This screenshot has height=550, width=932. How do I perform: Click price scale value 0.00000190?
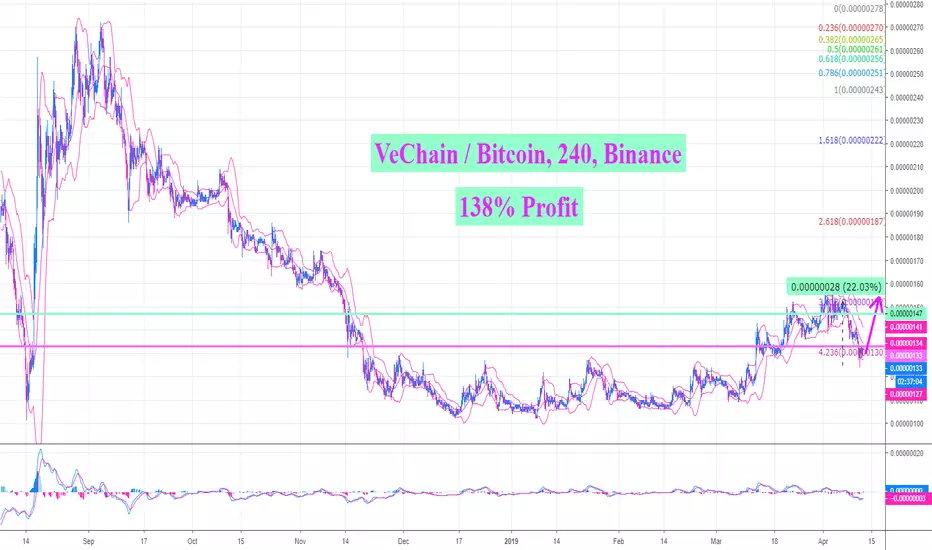[x=907, y=214]
